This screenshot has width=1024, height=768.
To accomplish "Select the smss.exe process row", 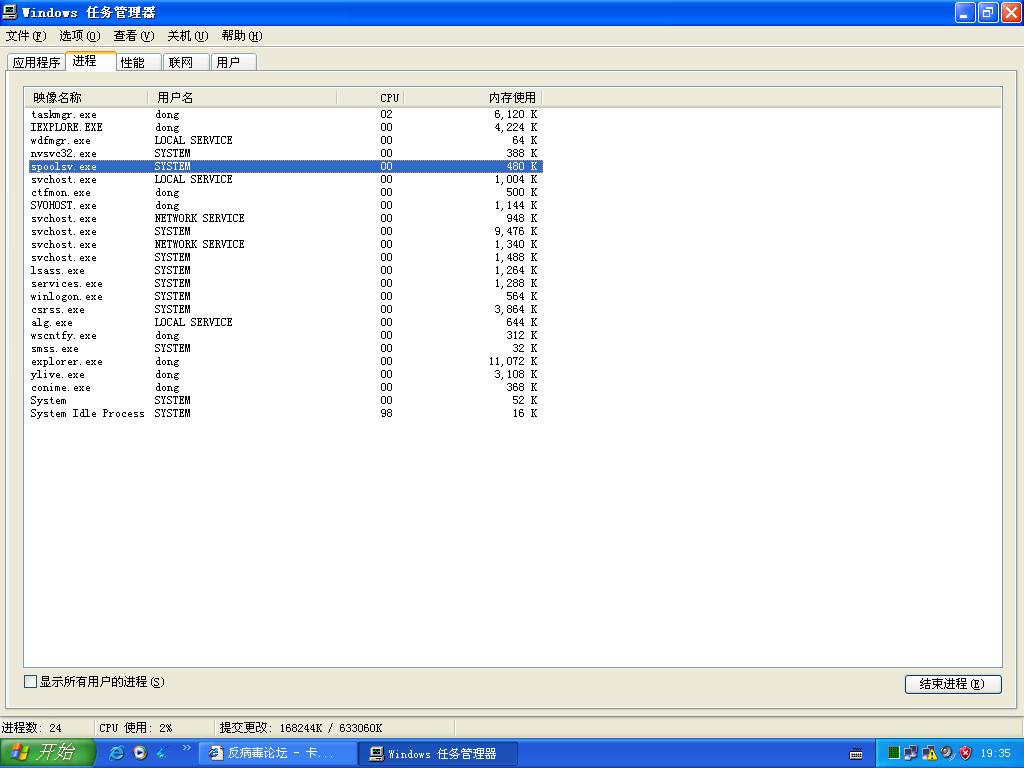I will 285,349.
